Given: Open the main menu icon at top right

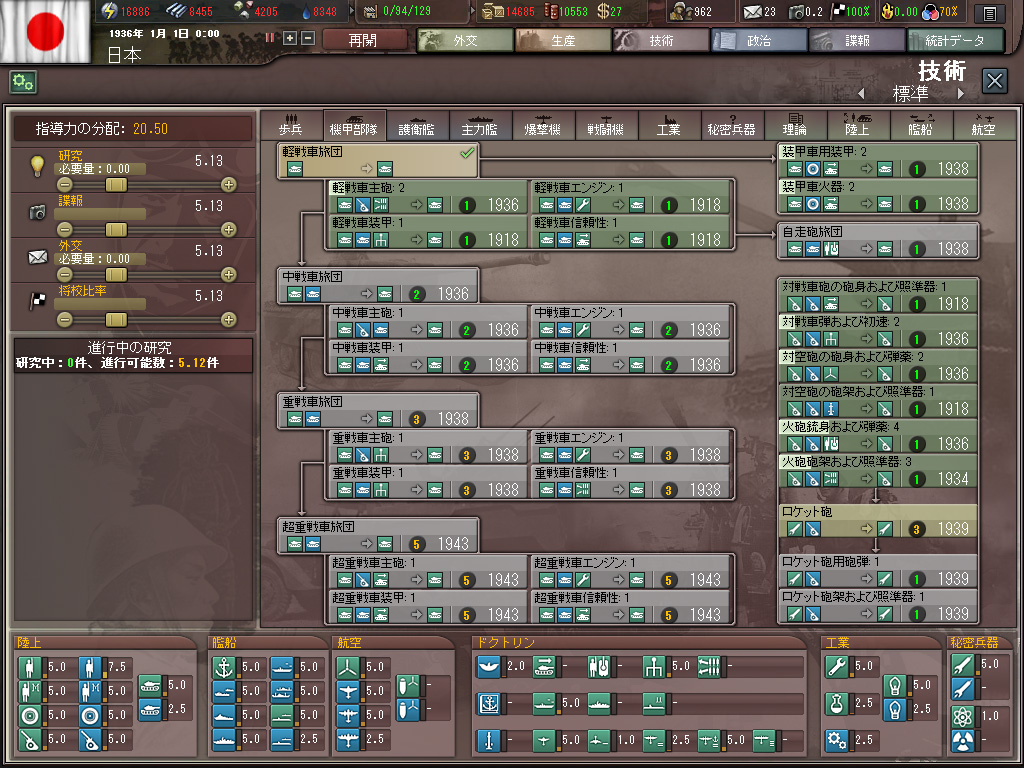Looking at the screenshot, I should (990, 13).
